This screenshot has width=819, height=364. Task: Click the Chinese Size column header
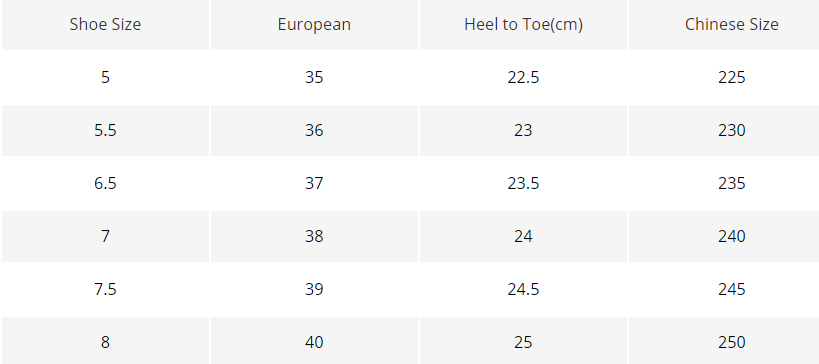[x=732, y=25]
